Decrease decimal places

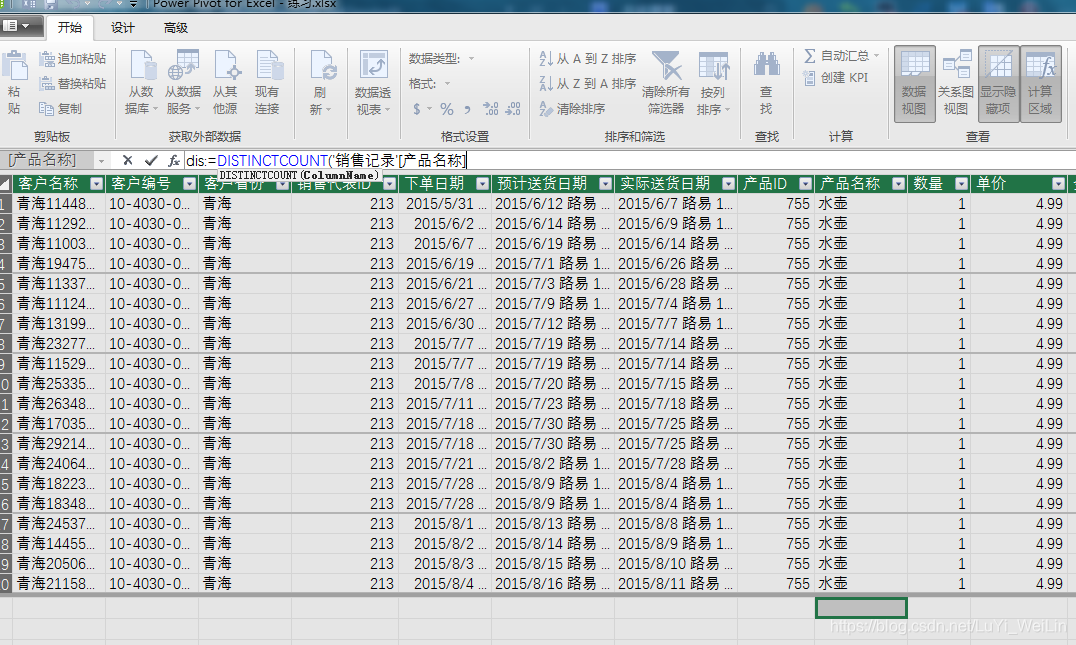pos(513,109)
